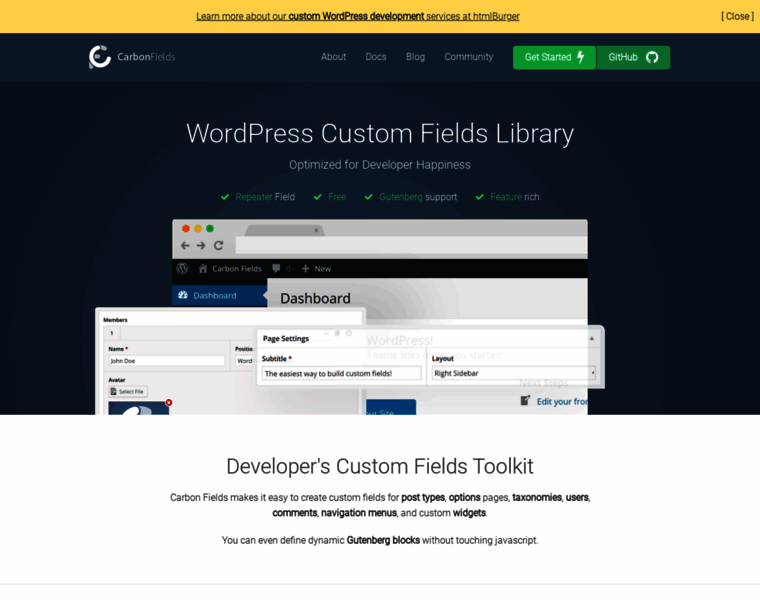Click the checkmark next to Feature rich
760x600 pixels.
pos(480,197)
